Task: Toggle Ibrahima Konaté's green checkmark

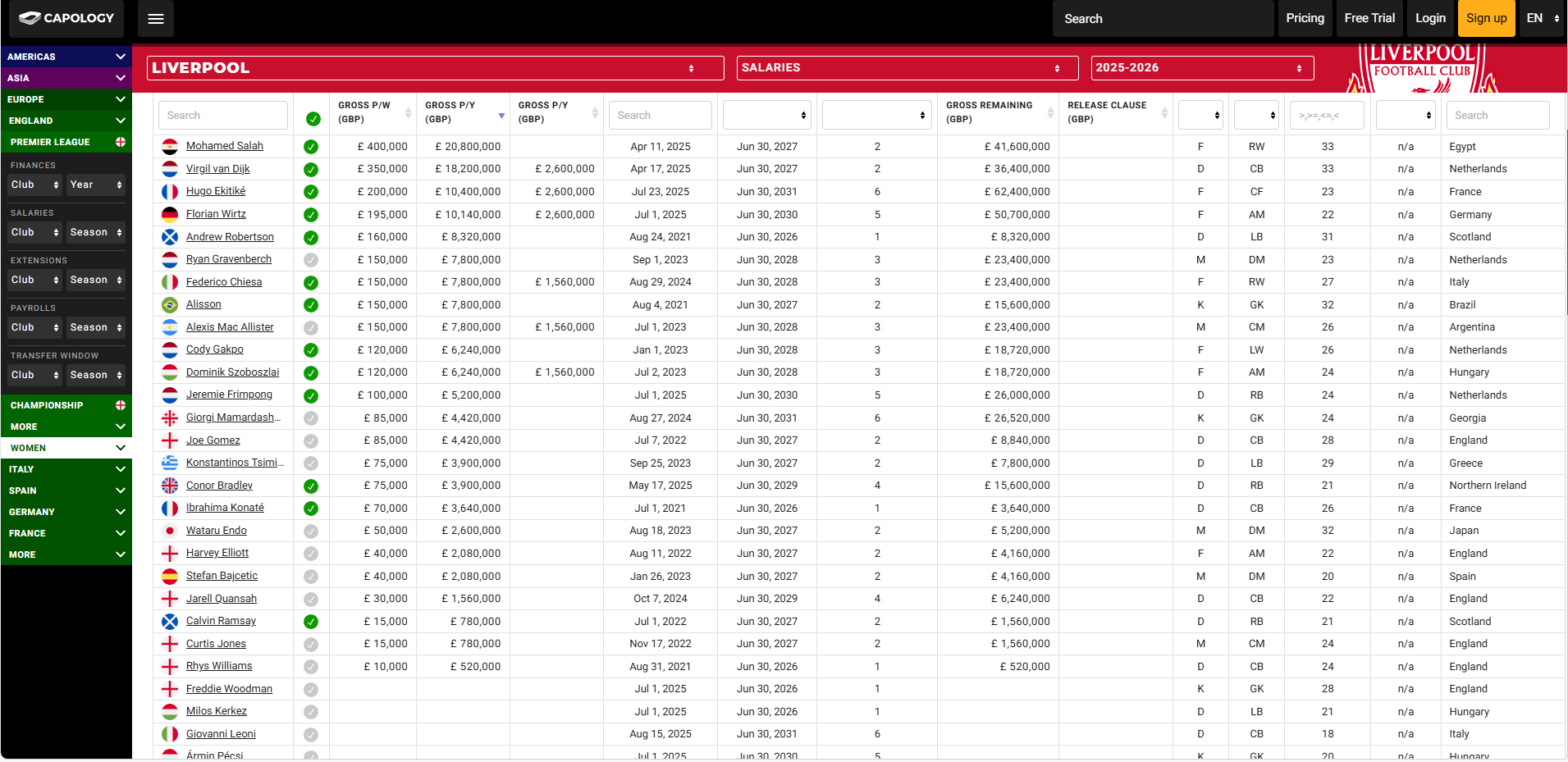Action: tap(311, 509)
